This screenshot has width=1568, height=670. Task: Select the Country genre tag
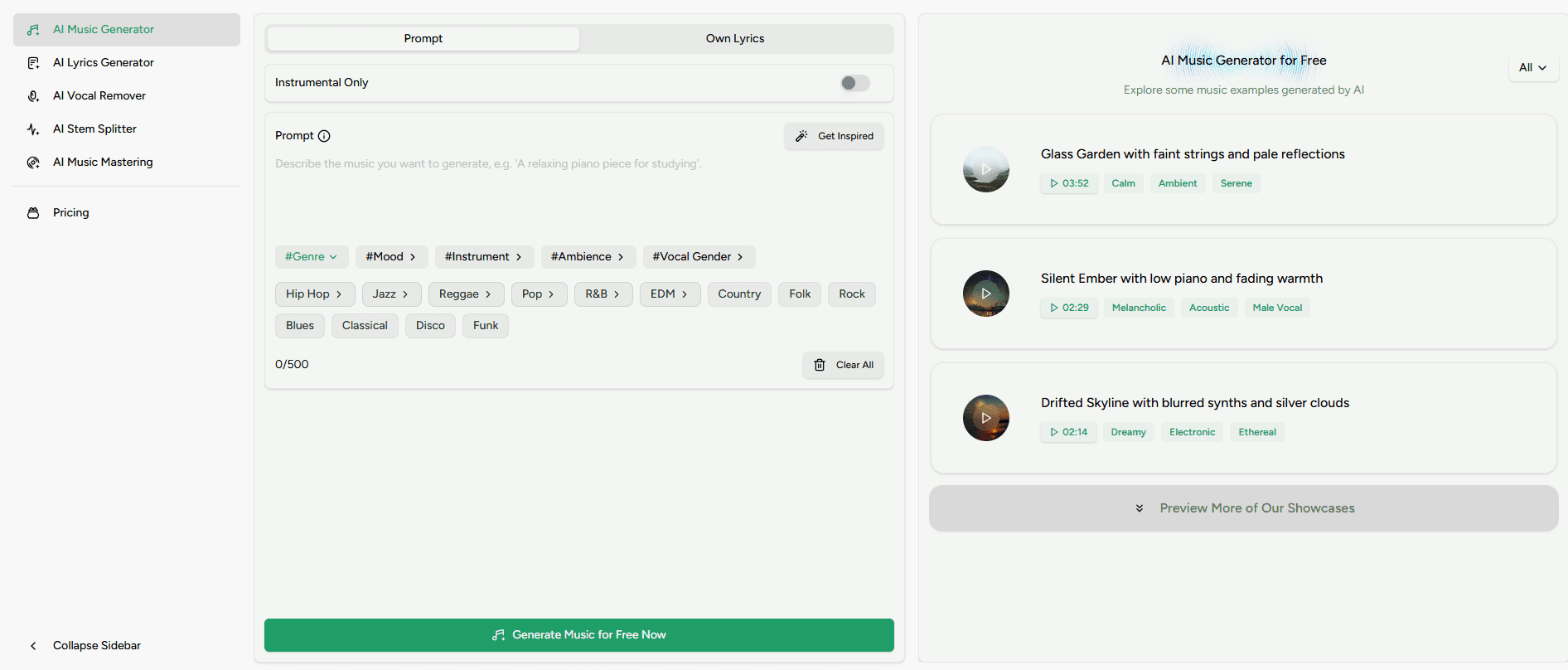(x=738, y=294)
